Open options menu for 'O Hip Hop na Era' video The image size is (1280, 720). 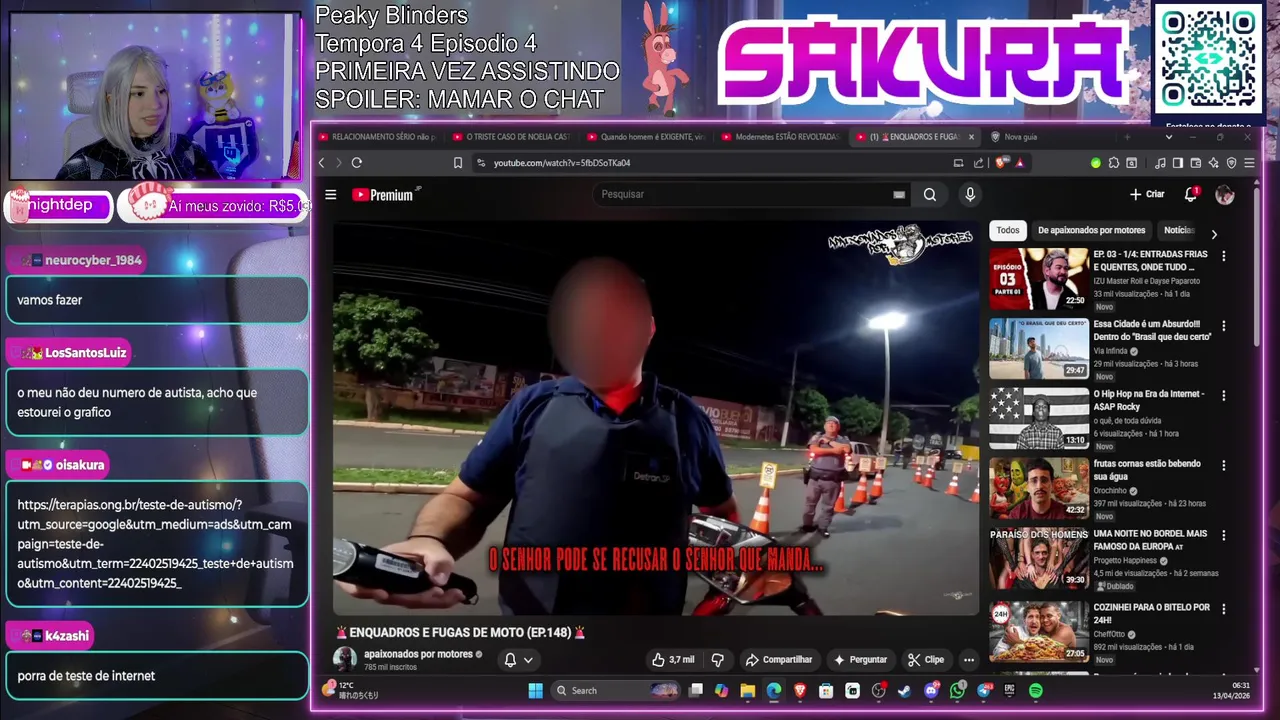click(1223, 396)
